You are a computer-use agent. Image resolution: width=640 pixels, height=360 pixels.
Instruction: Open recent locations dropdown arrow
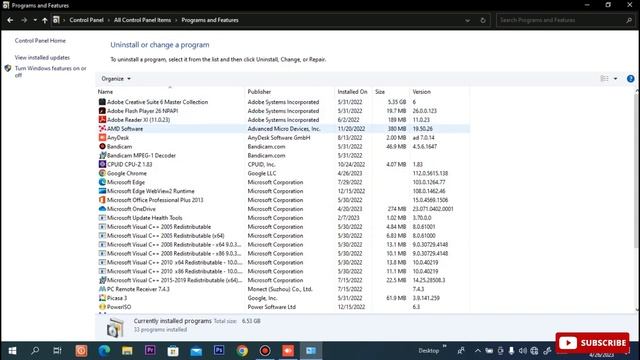point(35,20)
